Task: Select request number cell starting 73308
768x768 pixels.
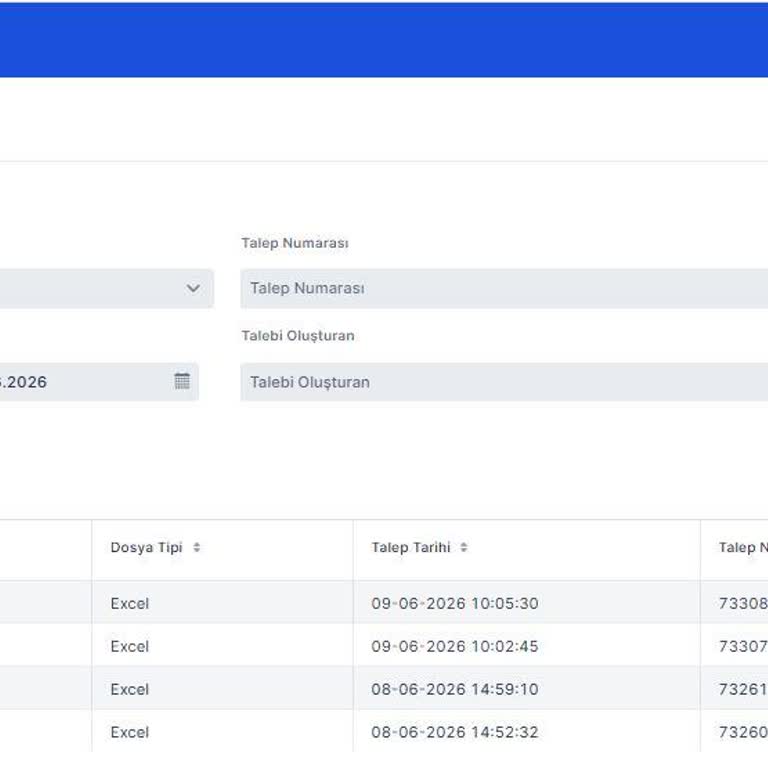Action: [x=734, y=603]
